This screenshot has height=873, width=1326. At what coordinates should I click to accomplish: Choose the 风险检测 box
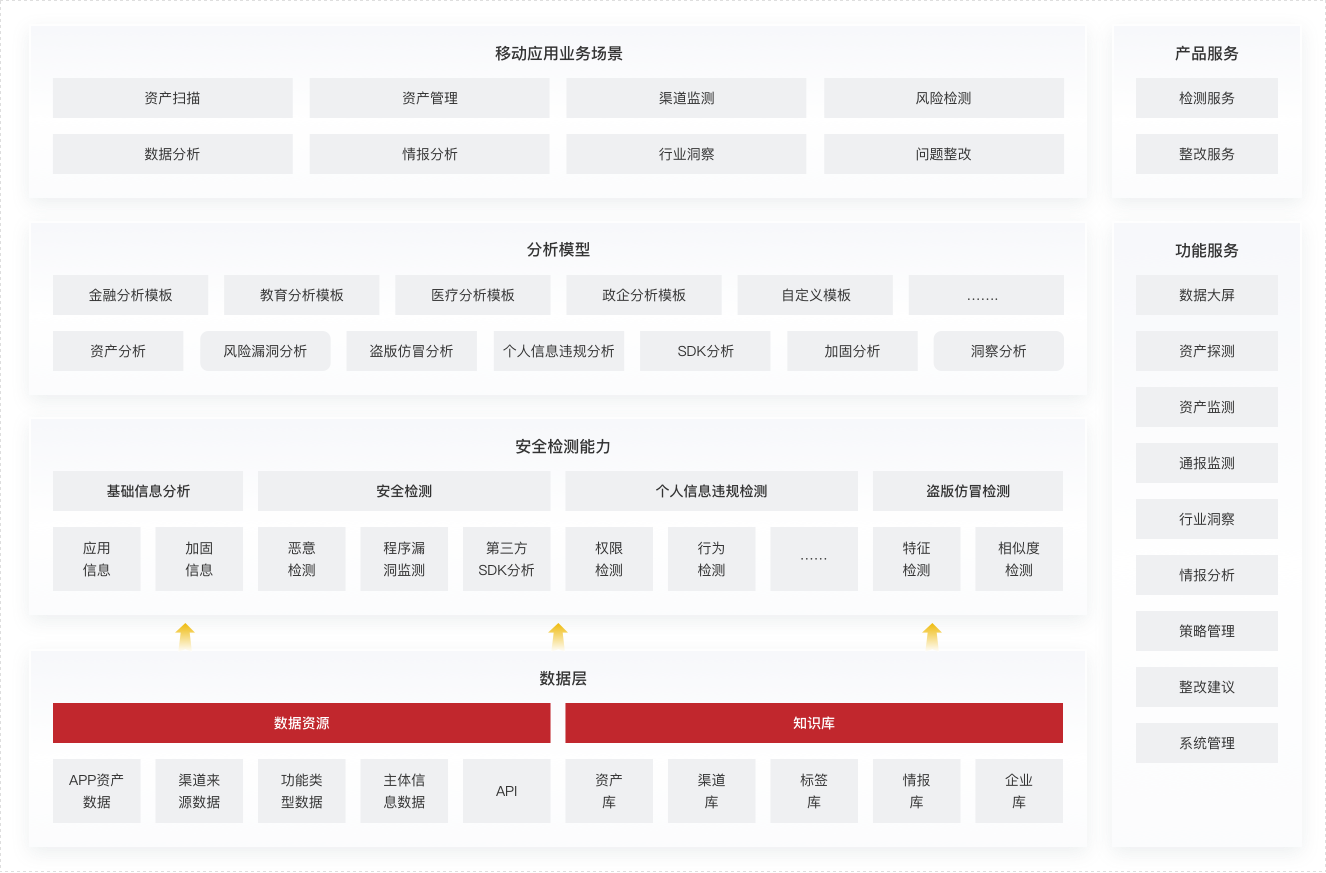[943, 98]
